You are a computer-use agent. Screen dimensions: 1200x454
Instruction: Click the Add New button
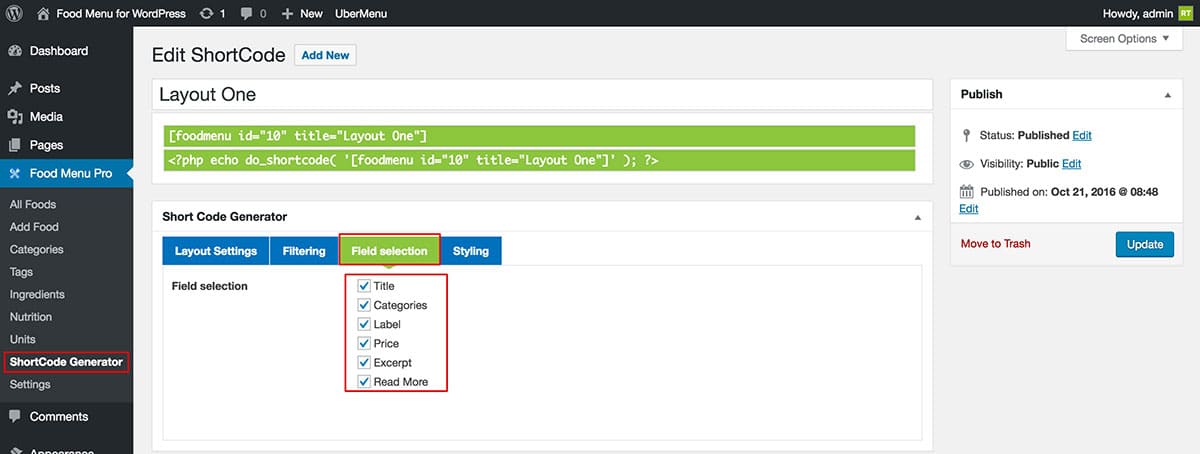(325, 55)
